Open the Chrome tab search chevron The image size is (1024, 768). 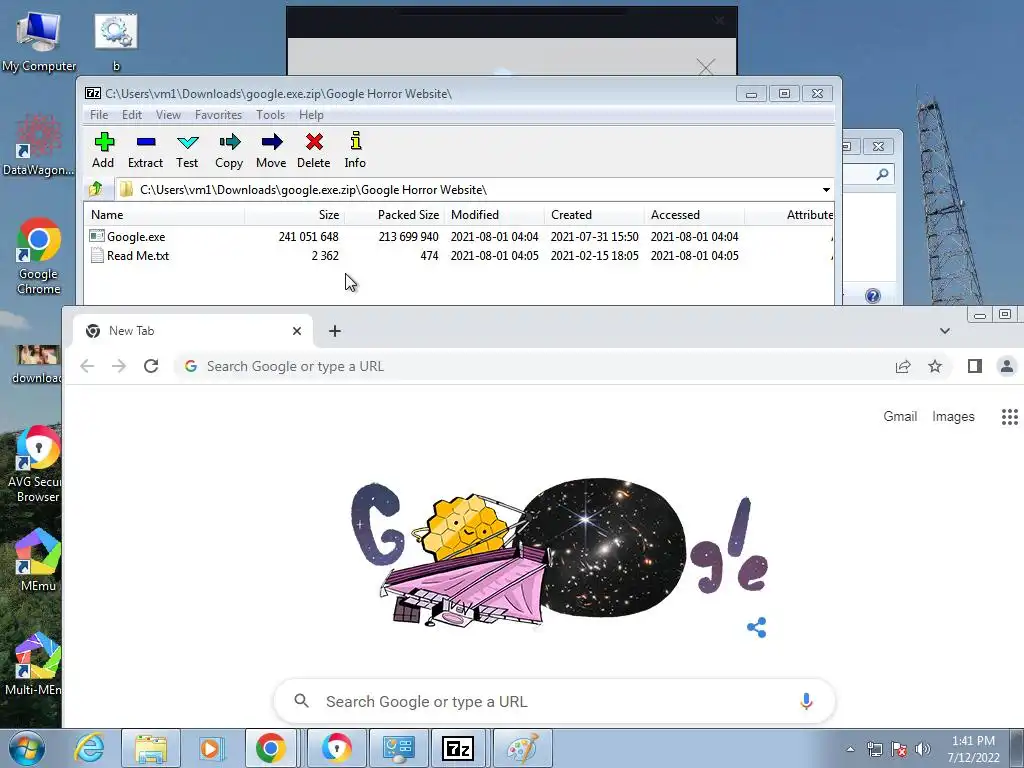(x=944, y=331)
